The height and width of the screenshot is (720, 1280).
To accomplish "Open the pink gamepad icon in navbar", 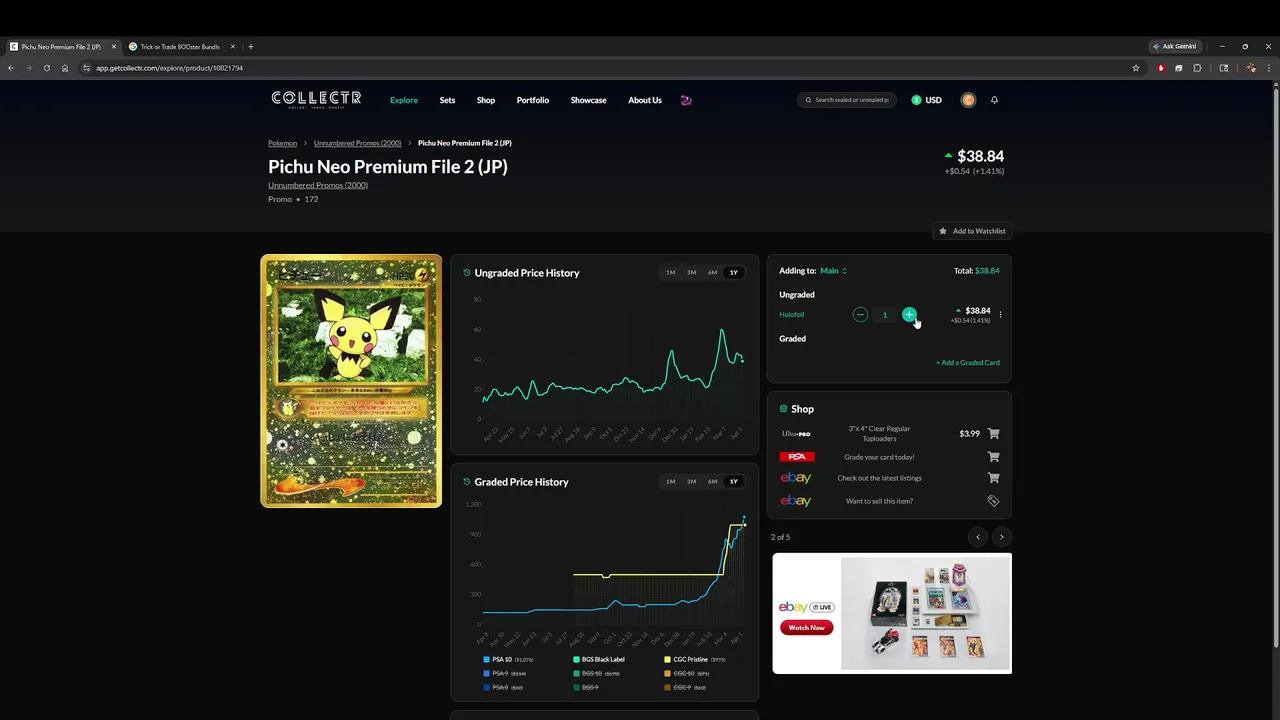I will pyautogui.click(x=686, y=100).
